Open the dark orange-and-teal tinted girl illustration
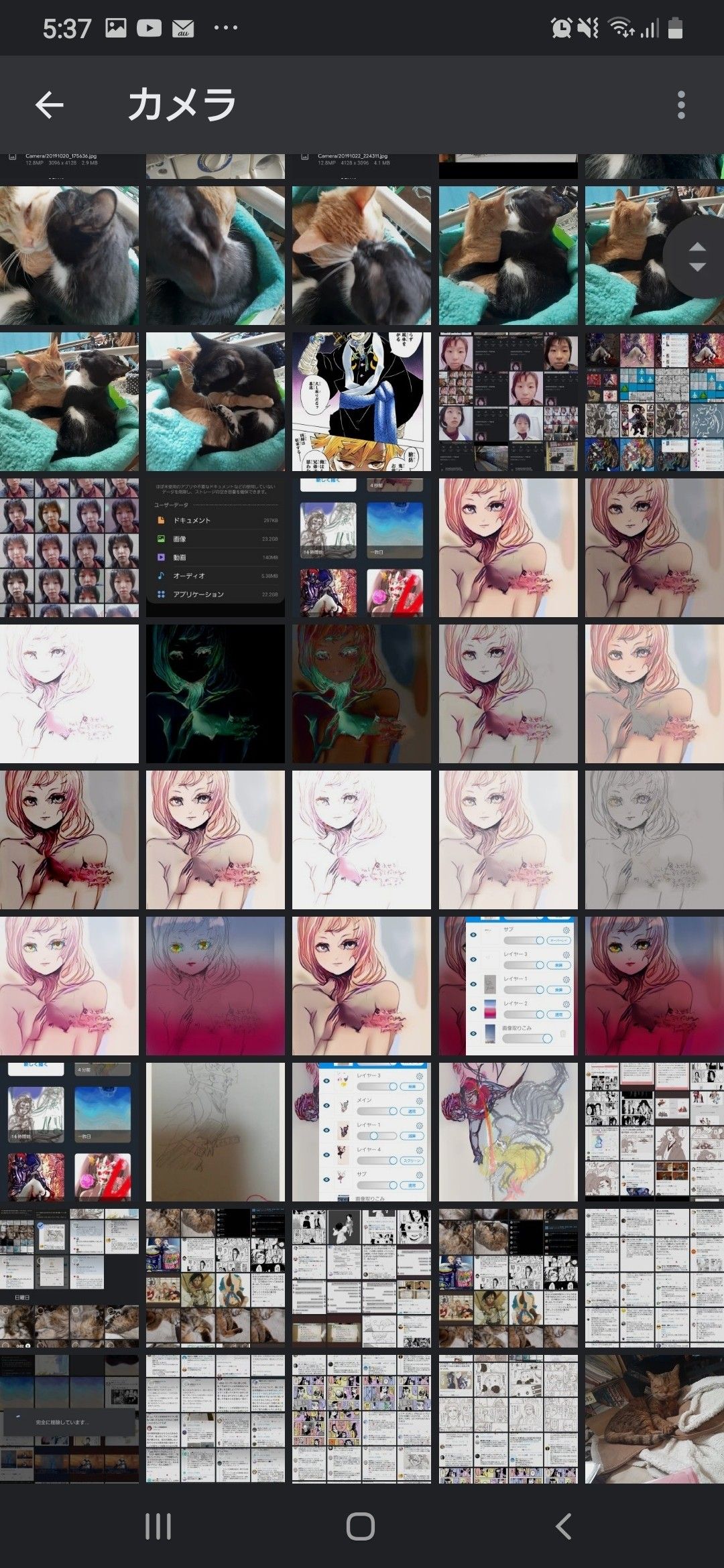 [x=361, y=694]
